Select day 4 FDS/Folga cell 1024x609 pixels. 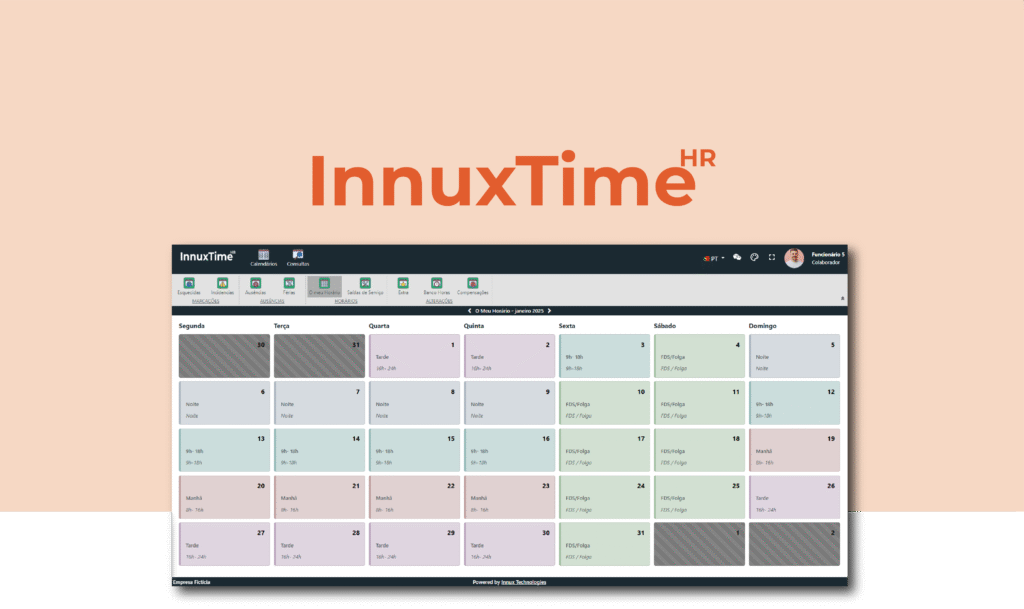coord(699,356)
